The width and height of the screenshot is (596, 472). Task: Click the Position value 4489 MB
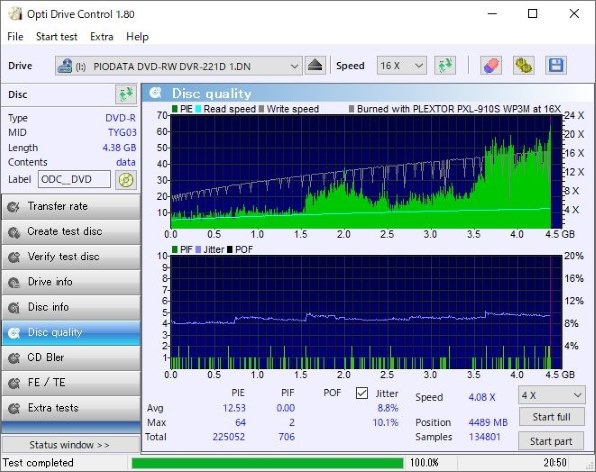[x=488, y=422]
